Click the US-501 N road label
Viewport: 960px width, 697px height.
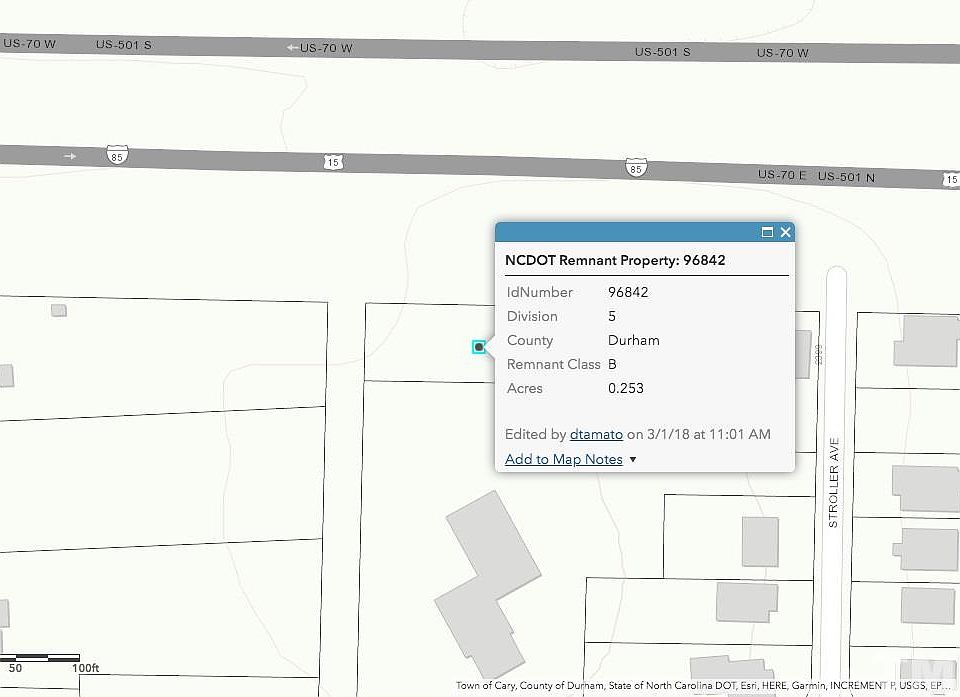(846, 177)
